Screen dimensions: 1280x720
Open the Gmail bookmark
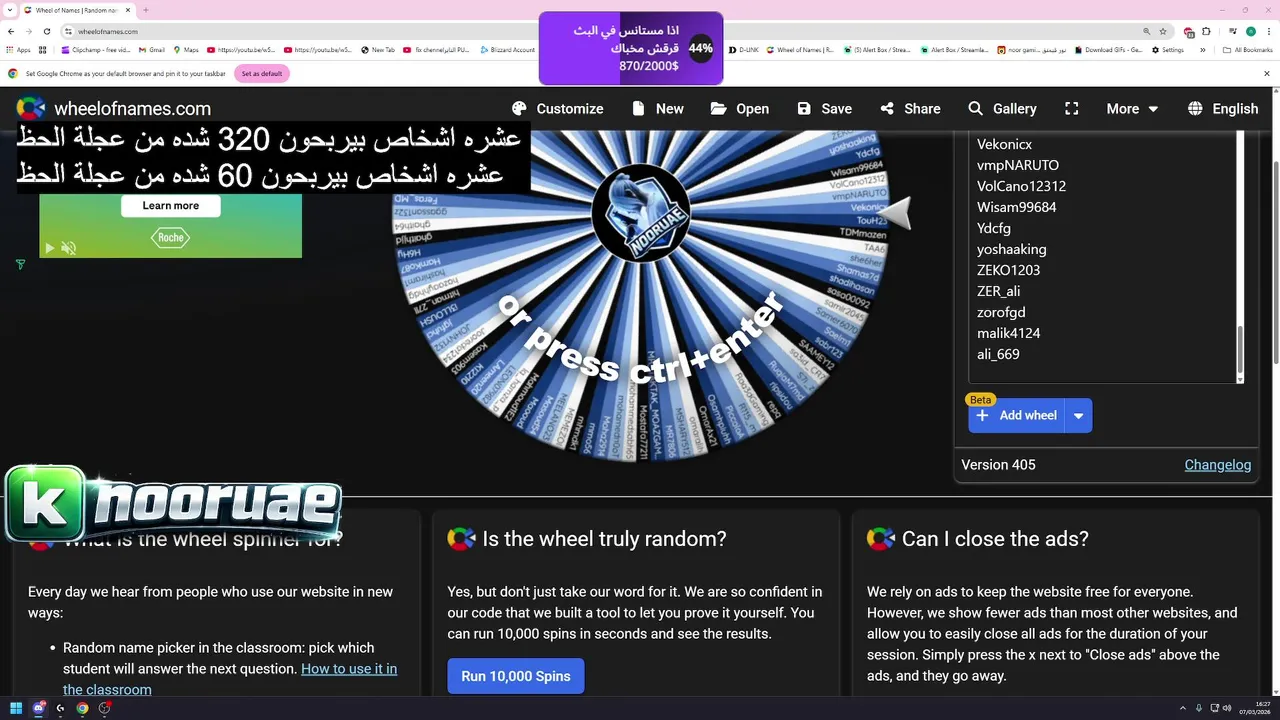point(151,50)
